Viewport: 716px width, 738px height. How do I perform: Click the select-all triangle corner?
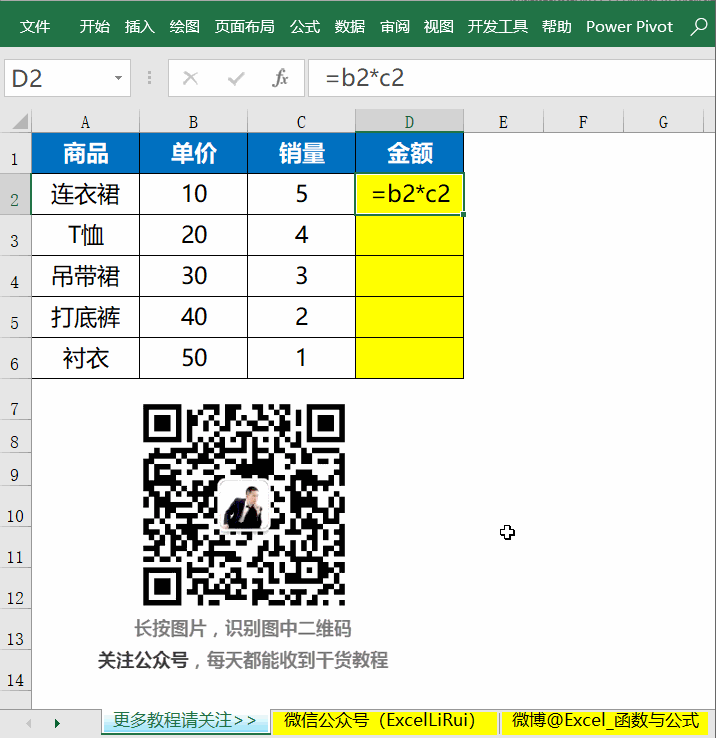pos(19,121)
